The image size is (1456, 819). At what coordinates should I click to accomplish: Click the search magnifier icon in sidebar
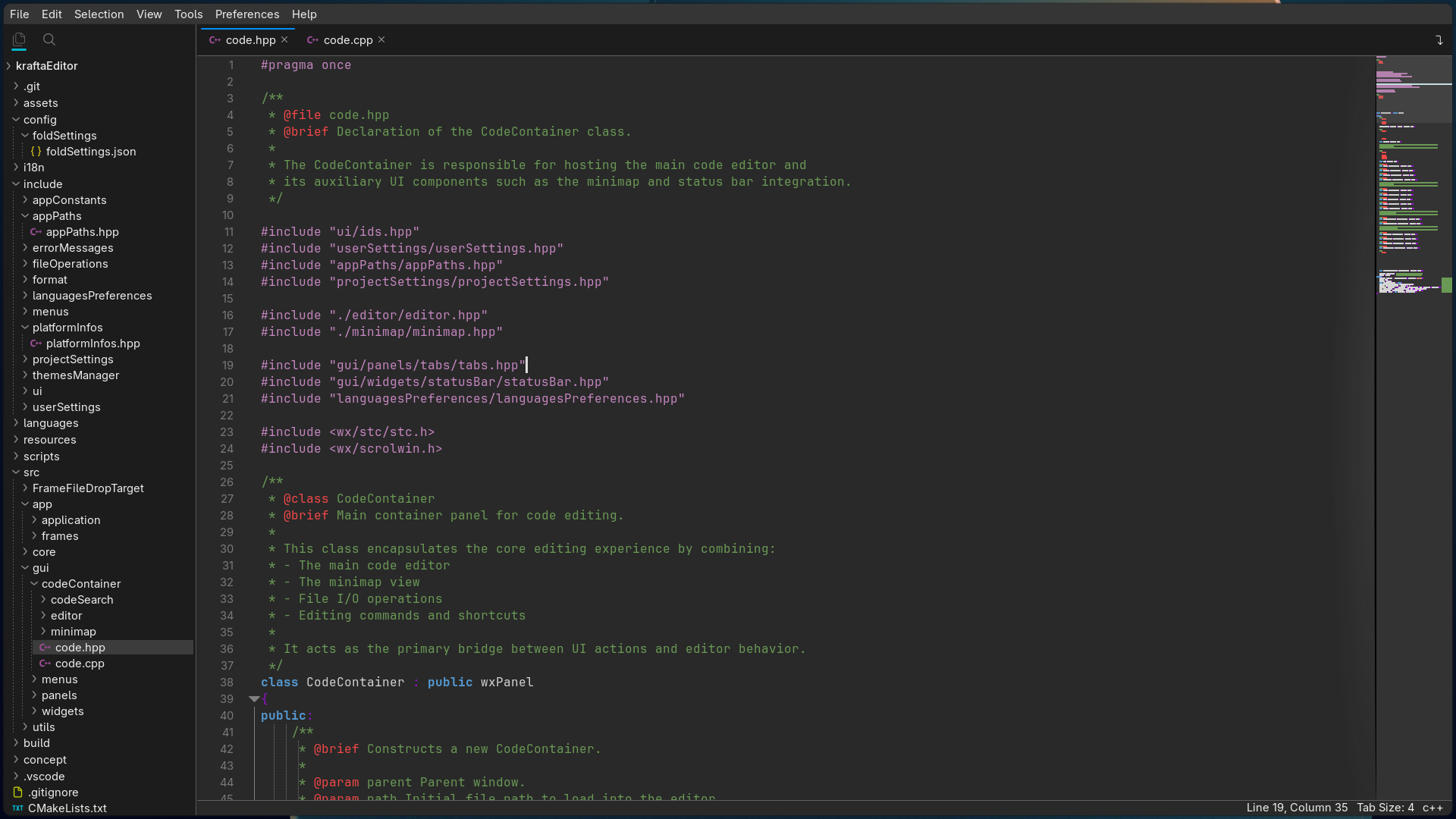(x=49, y=39)
